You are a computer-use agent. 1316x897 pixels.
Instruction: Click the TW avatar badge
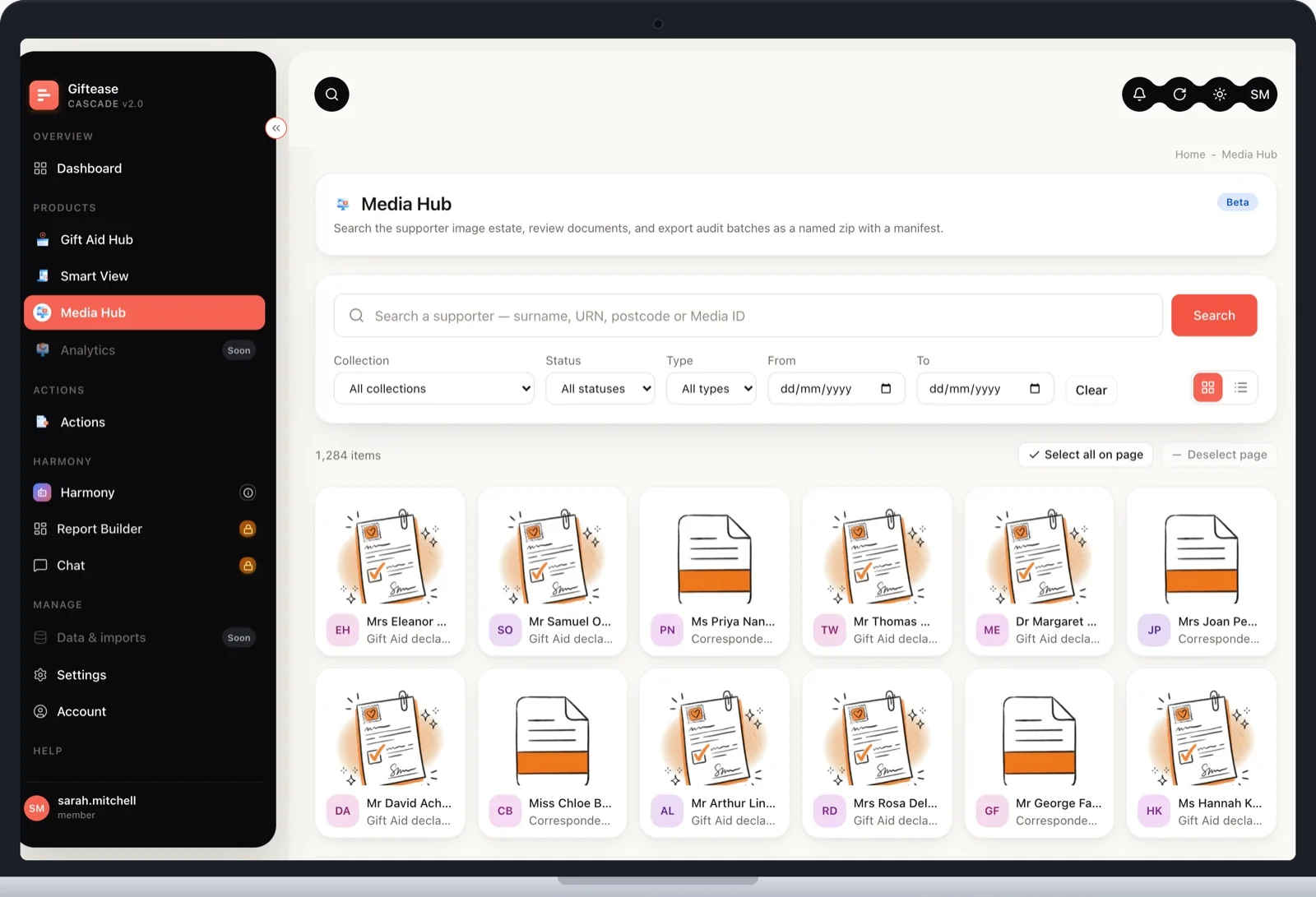click(830, 631)
